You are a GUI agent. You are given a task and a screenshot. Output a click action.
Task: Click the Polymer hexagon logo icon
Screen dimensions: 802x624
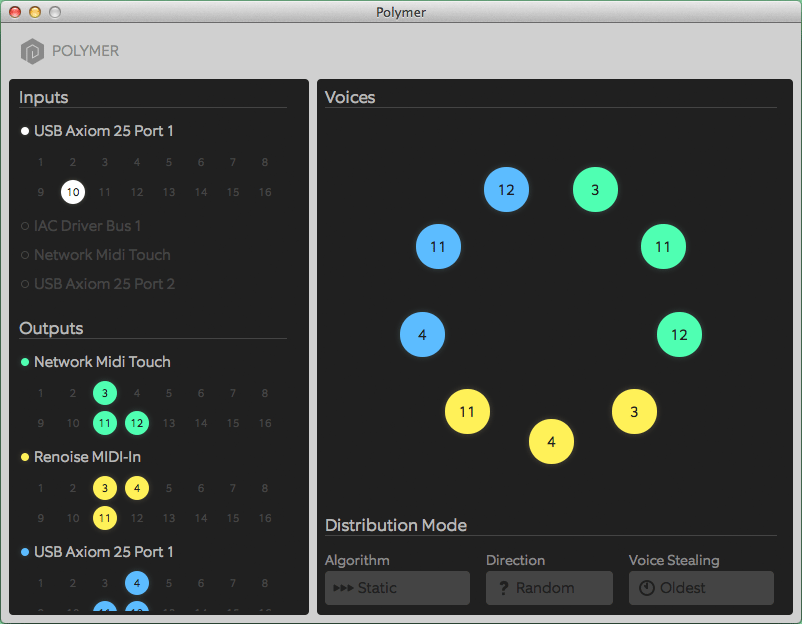pyautogui.click(x=32, y=51)
